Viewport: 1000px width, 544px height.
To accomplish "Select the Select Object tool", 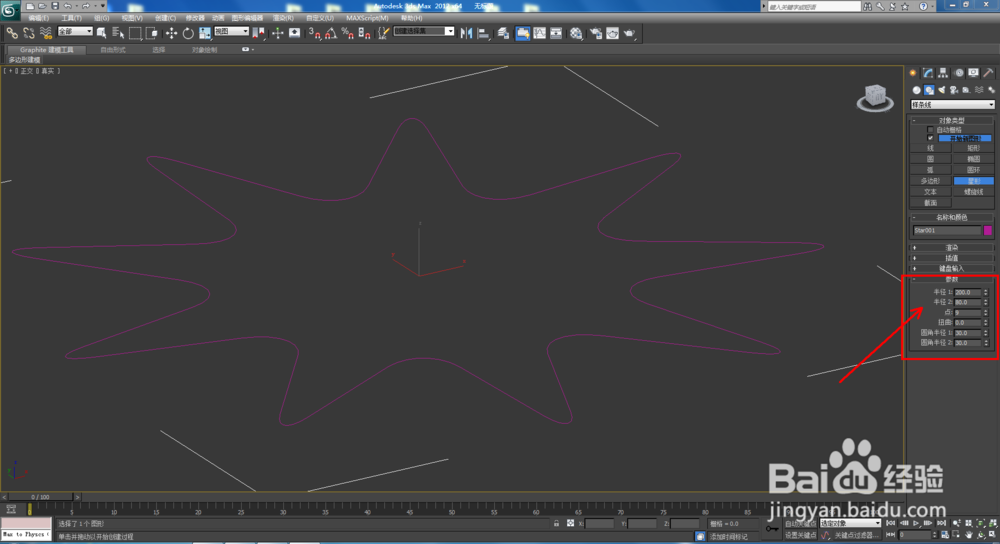I will [101, 33].
